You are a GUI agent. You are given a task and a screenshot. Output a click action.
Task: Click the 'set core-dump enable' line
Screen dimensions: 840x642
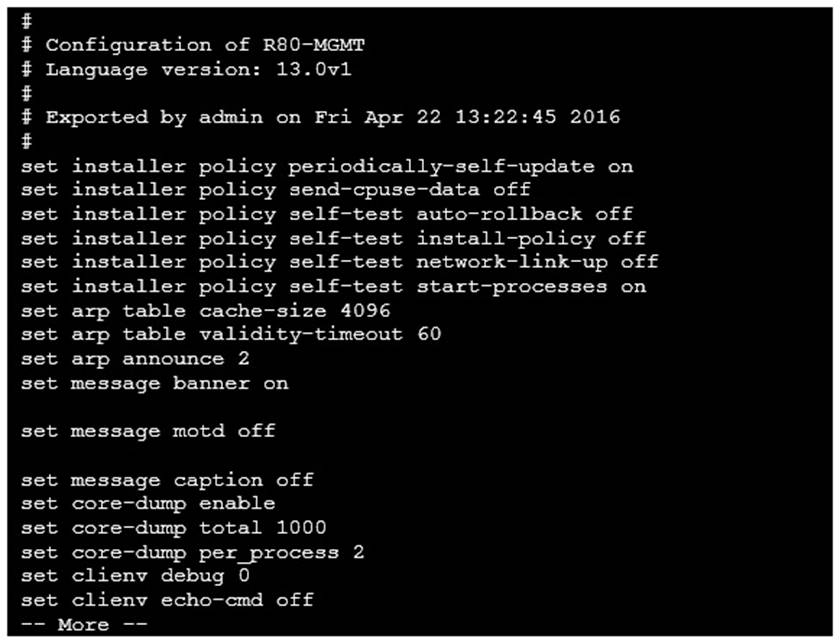point(148,503)
